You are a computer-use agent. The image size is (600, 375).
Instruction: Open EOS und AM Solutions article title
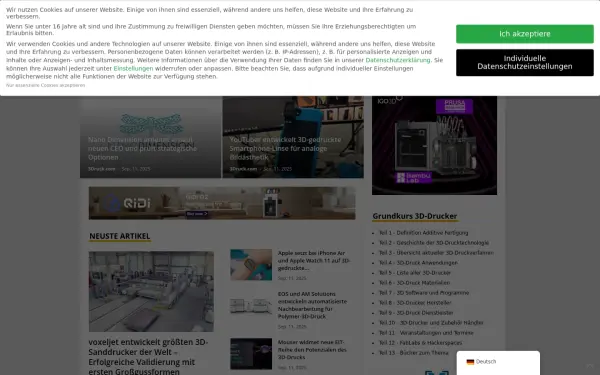coord(313,305)
